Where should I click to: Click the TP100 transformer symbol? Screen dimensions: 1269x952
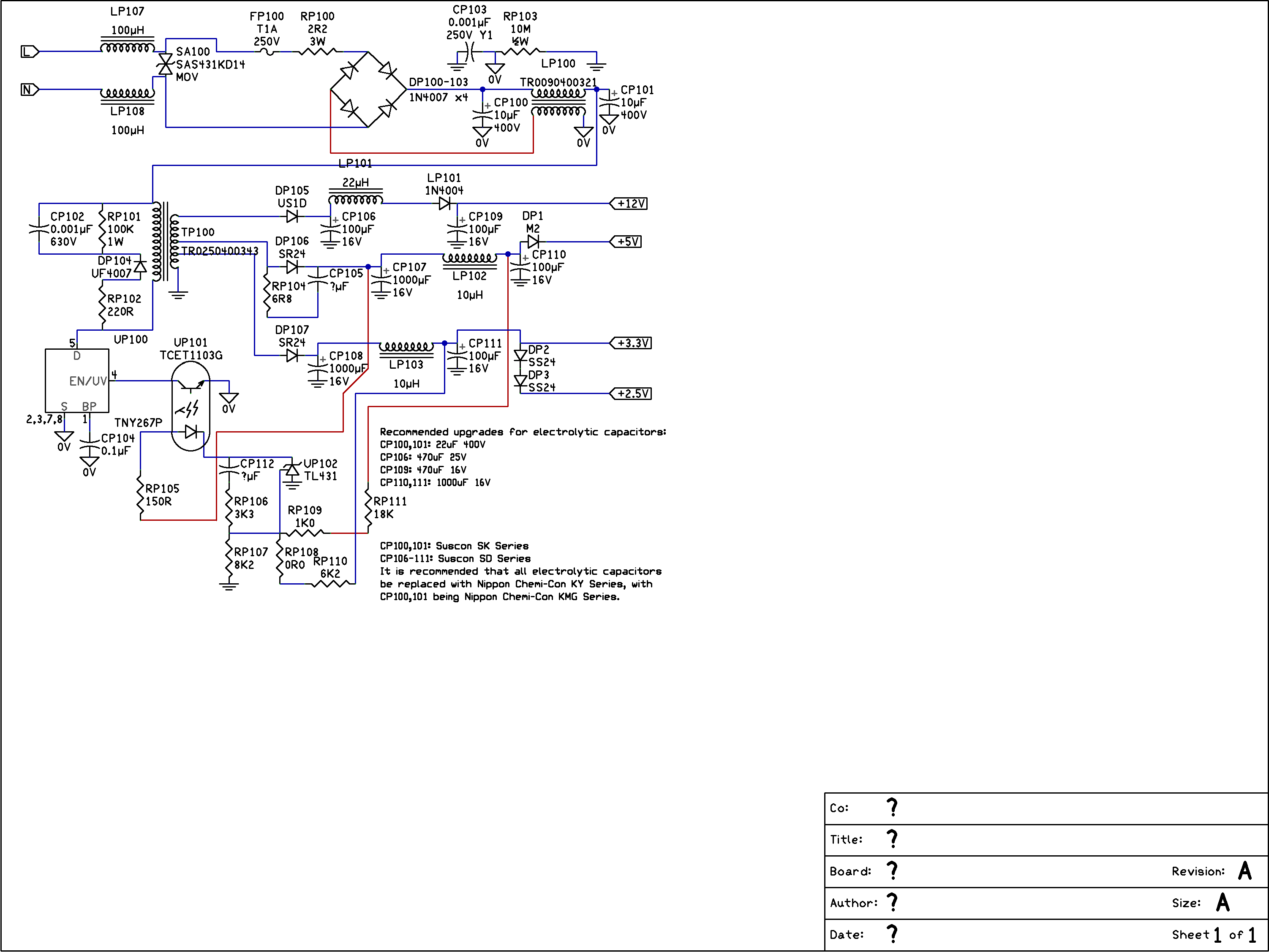pos(166,242)
